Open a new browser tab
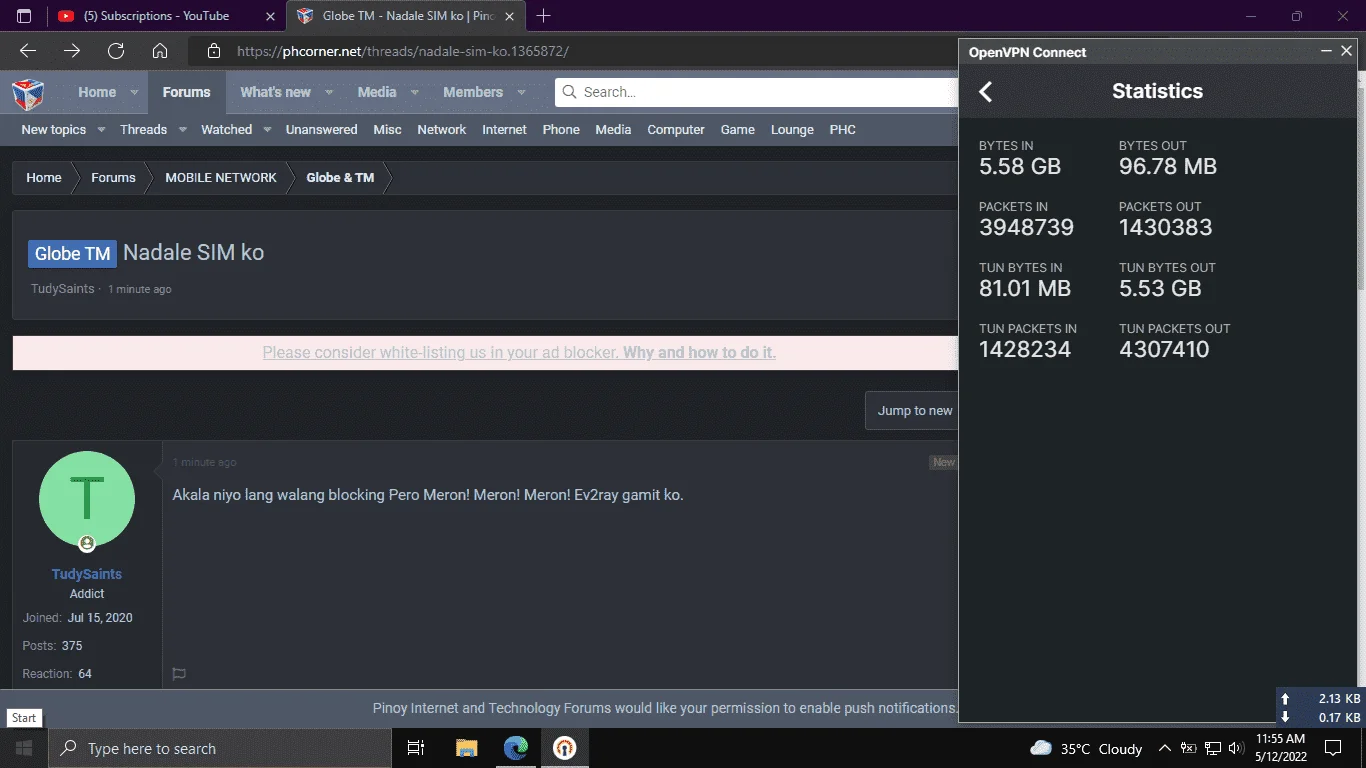Viewport: 1366px width, 768px height. click(544, 16)
